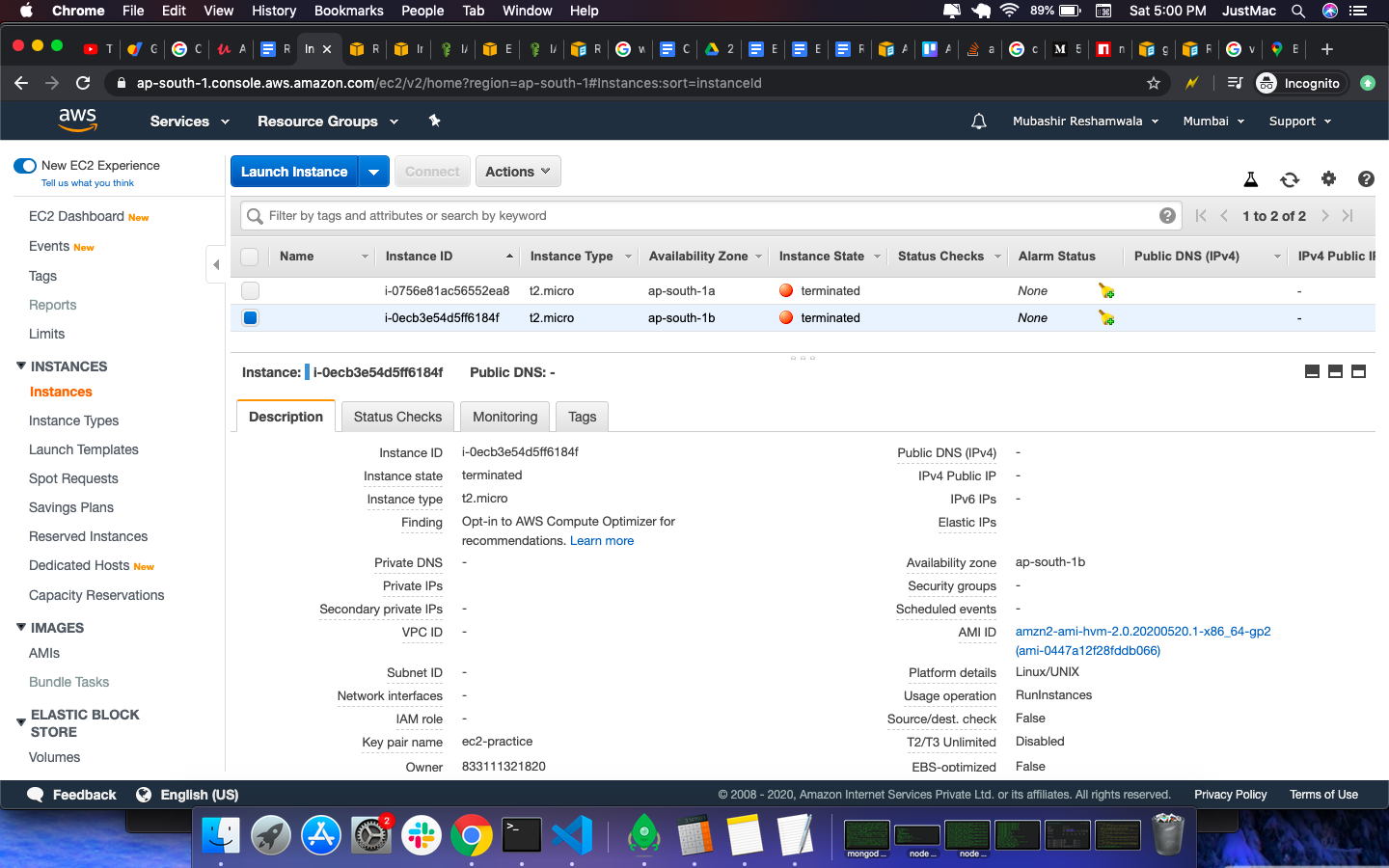The height and width of the screenshot is (868, 1389).
Task: Open Volumes in sidebar
Action: tap(54, 757)
